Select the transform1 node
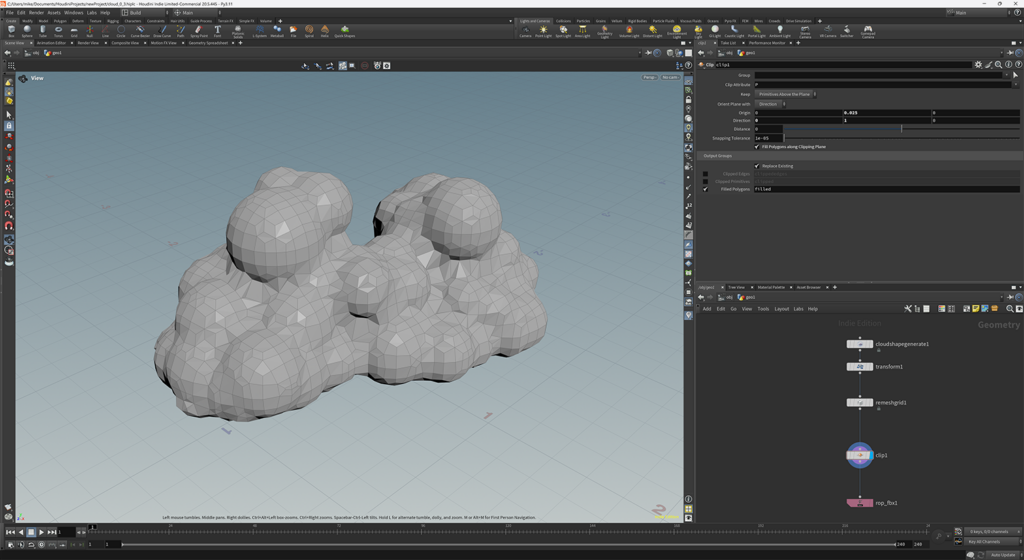Image resolution: width=1024 pixels, height=560 pixels. click(x=859, y=367)
